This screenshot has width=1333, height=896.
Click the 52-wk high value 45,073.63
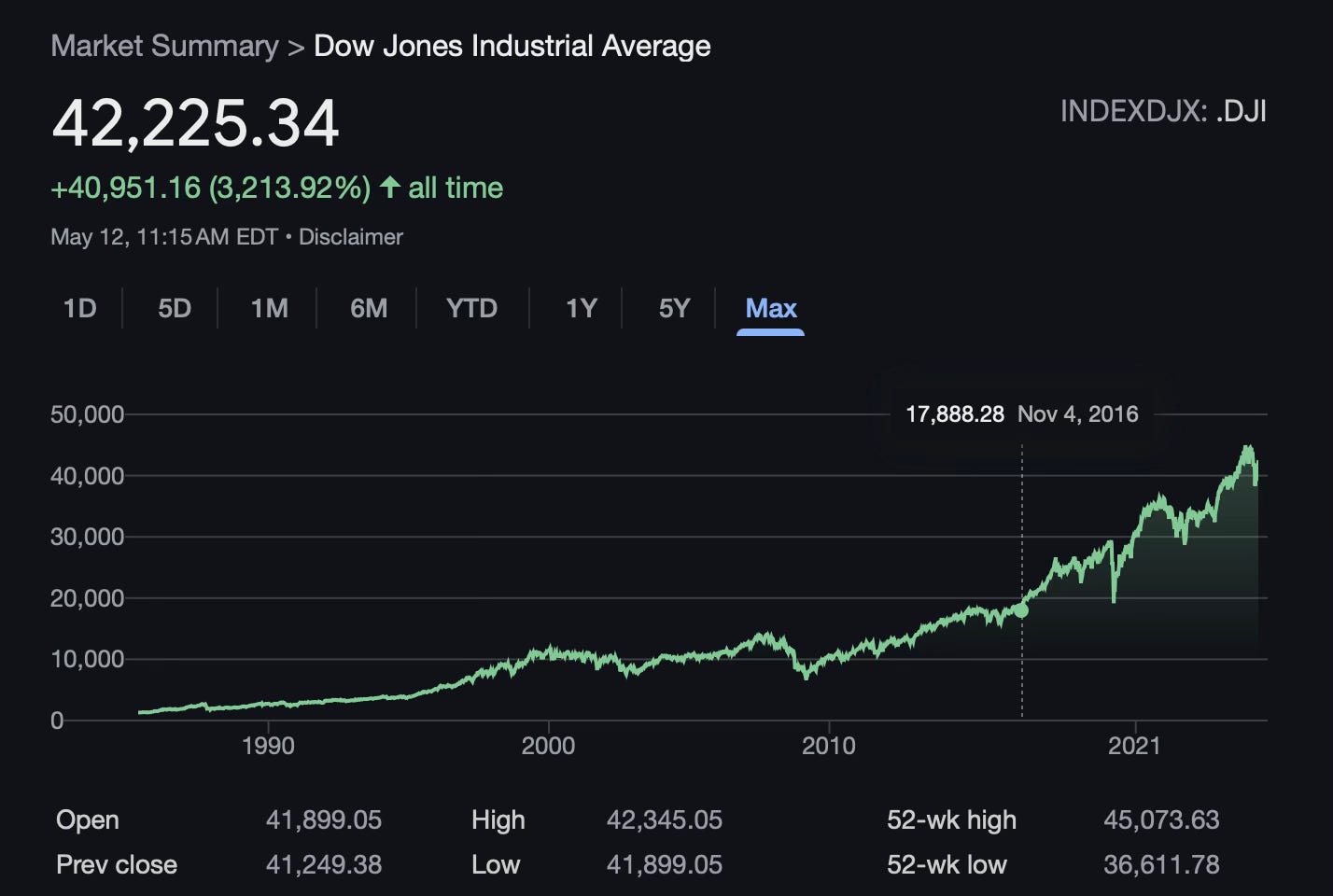[1161, 819]
